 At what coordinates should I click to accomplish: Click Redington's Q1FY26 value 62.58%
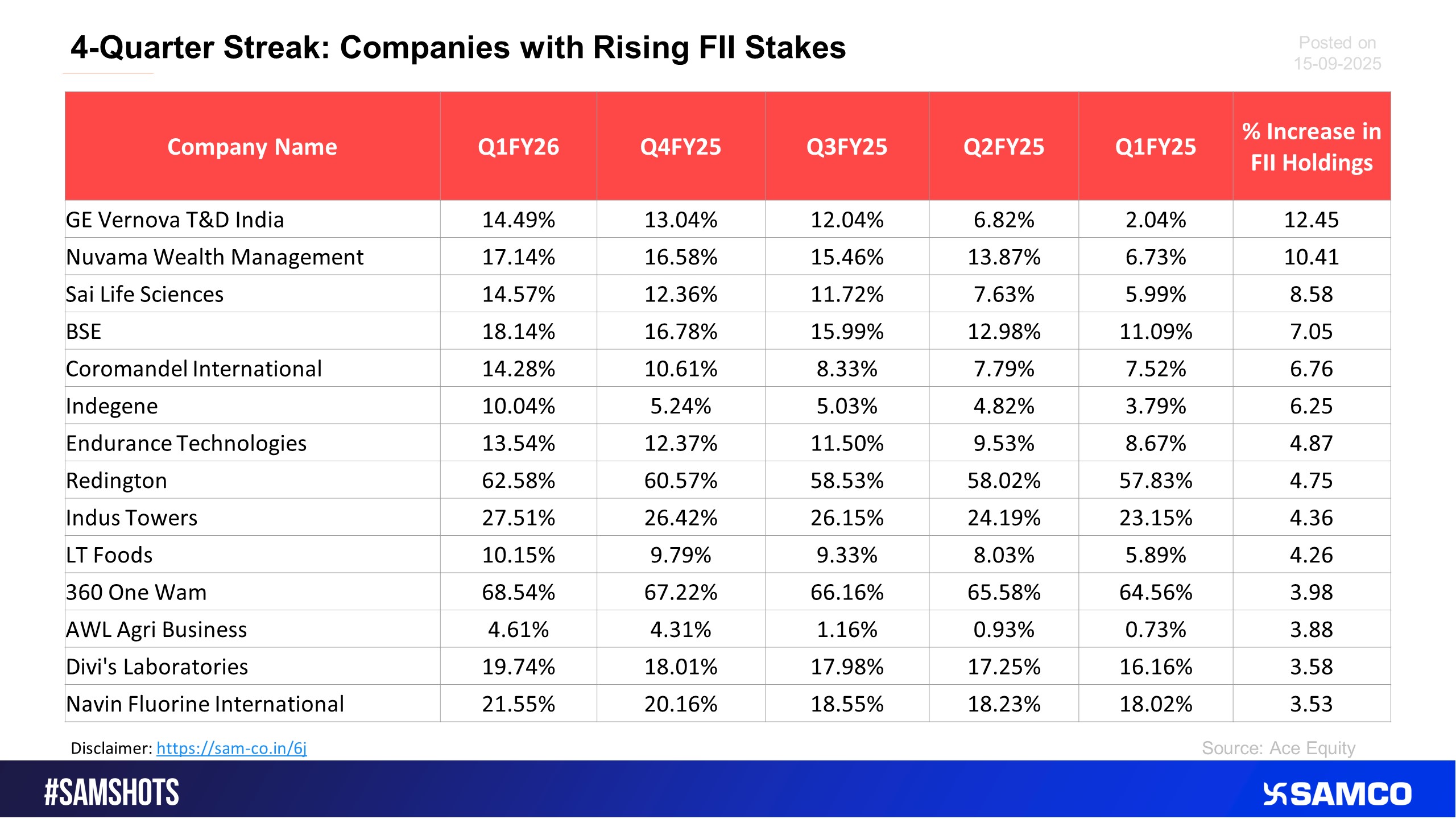pyautogui.click(x=518, y=481)
